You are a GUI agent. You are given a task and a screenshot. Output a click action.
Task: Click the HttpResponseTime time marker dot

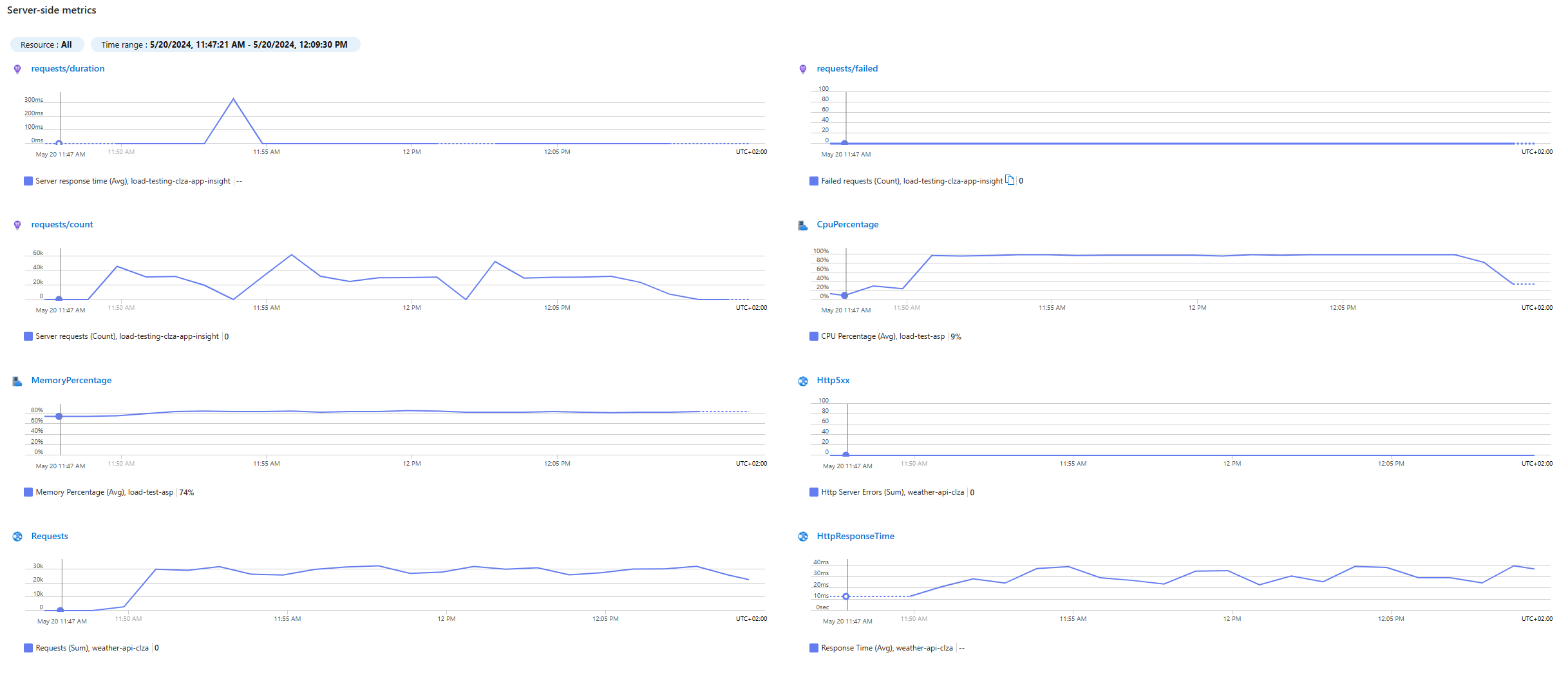click(846, 596)
